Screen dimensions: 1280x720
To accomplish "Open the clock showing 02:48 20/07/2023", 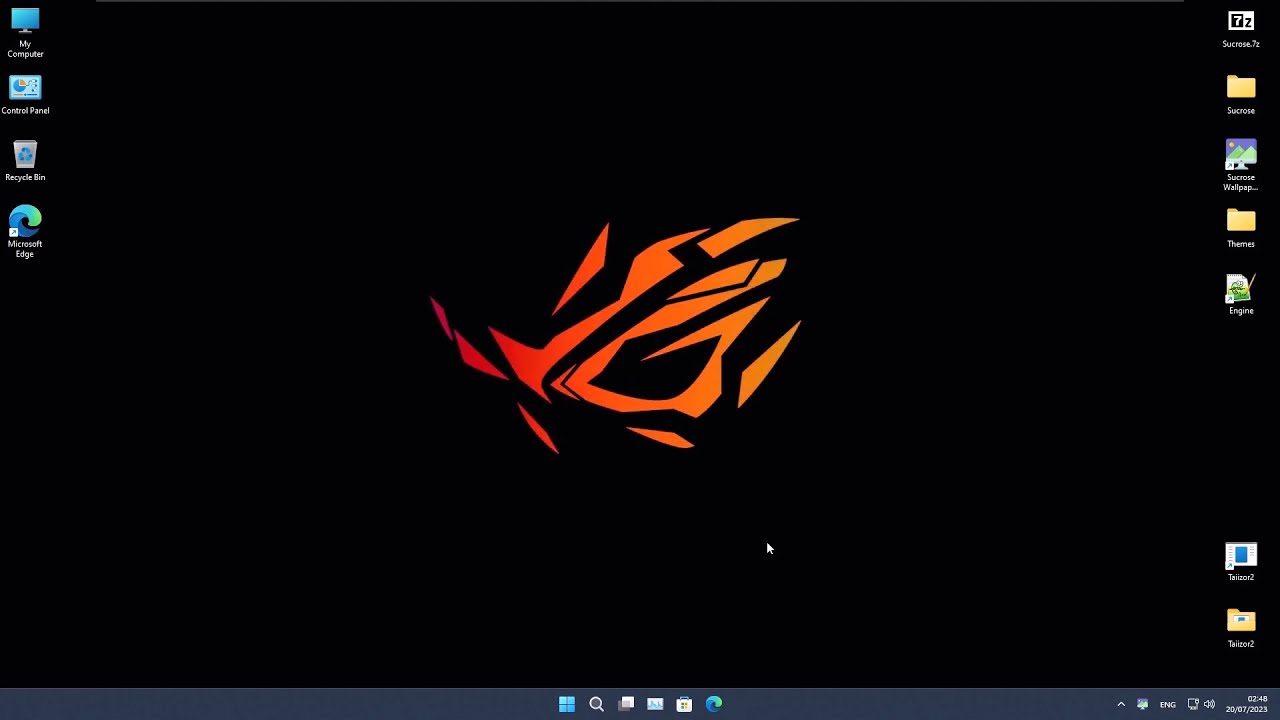I will [x=1247, y=704].
